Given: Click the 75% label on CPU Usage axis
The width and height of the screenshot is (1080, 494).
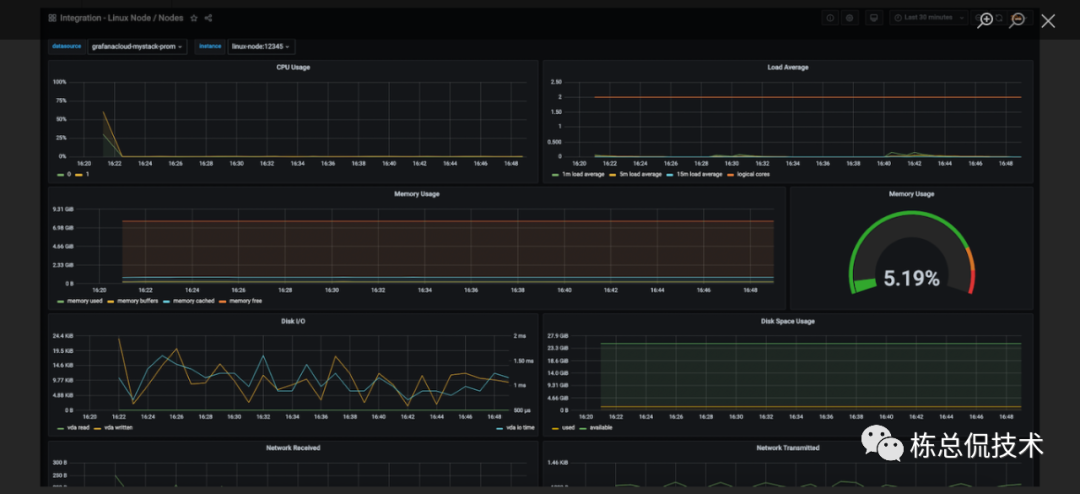Looking at the screenshot, I should tap(61, 101).
